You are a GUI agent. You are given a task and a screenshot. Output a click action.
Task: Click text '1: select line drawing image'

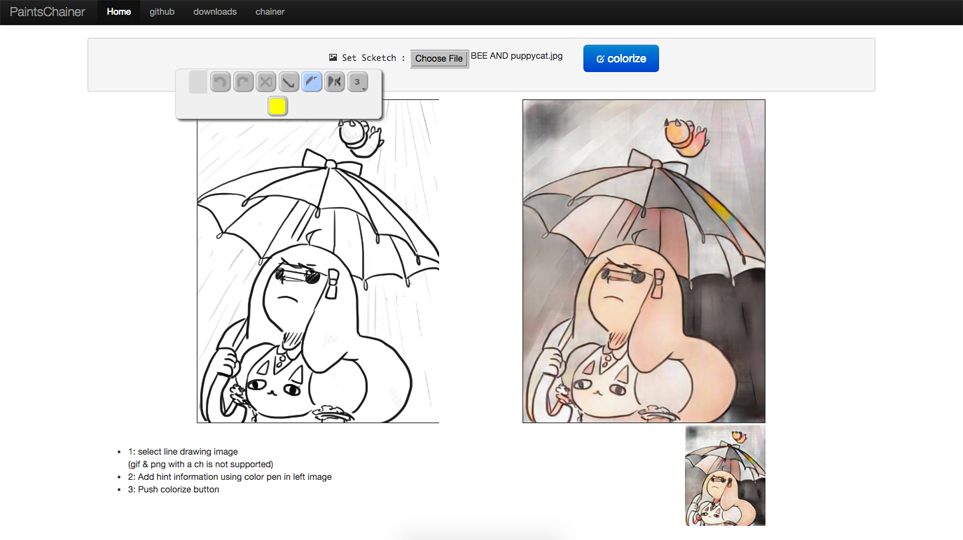click(182, 452)
